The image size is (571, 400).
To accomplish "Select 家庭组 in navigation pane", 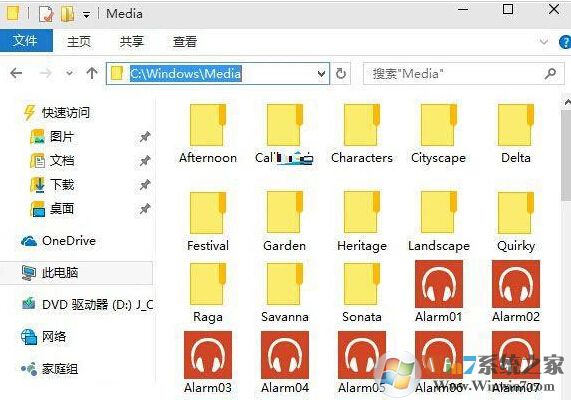I will click(x=50, y=369).
